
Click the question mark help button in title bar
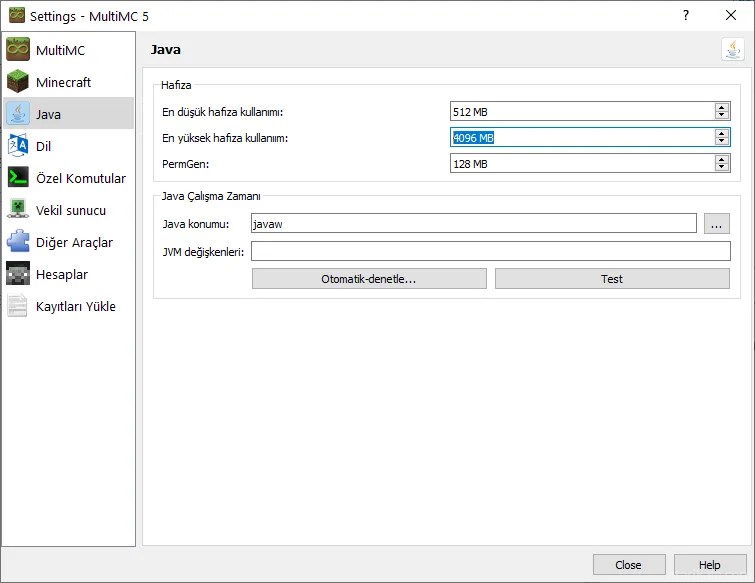686,15
